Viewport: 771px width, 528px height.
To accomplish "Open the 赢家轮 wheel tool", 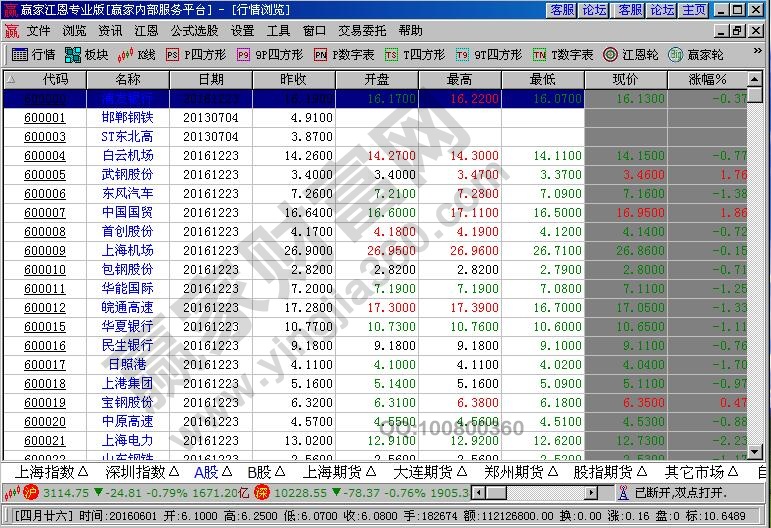I will 695,54.
